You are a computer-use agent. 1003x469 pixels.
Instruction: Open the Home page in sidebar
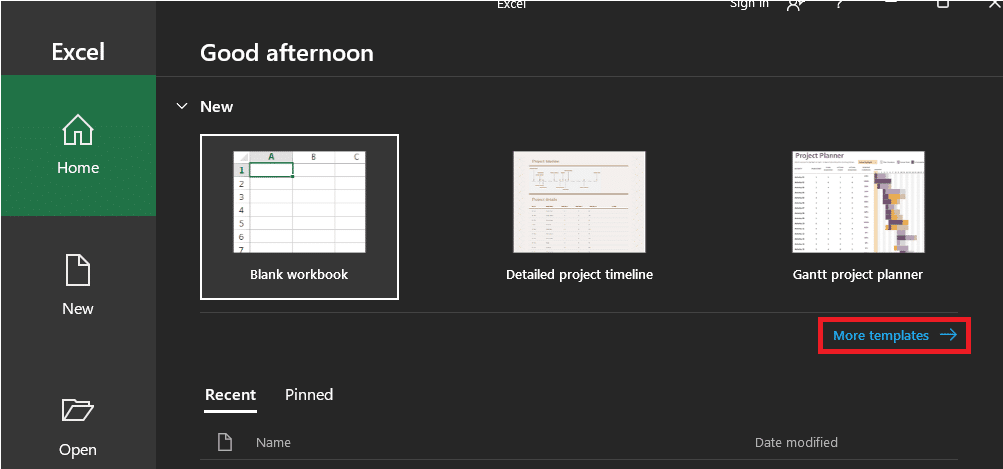[78, 145]
